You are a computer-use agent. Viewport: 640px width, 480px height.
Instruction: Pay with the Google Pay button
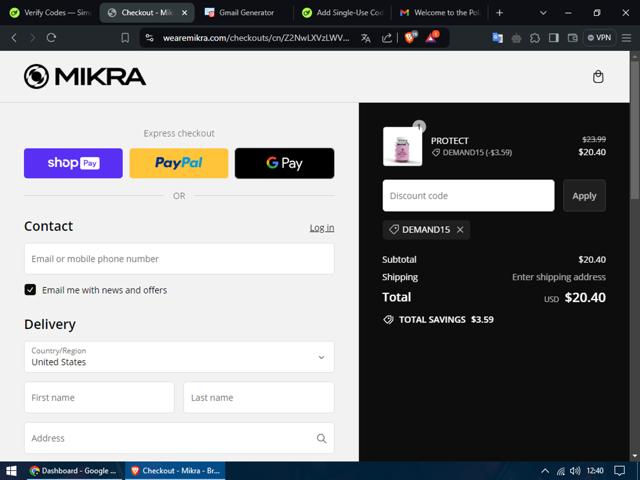pyautogui.click(x=284, y=163)
